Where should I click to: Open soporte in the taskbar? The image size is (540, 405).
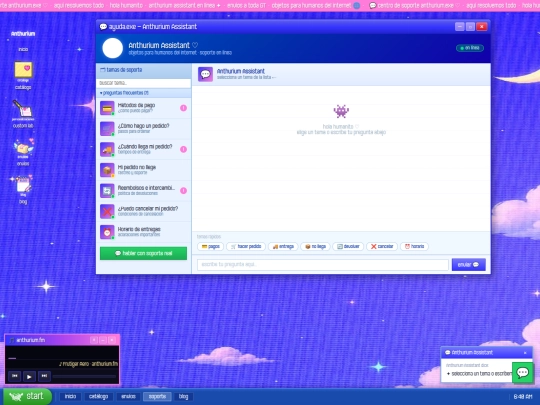pyautogui.click(x=157, y=396)
